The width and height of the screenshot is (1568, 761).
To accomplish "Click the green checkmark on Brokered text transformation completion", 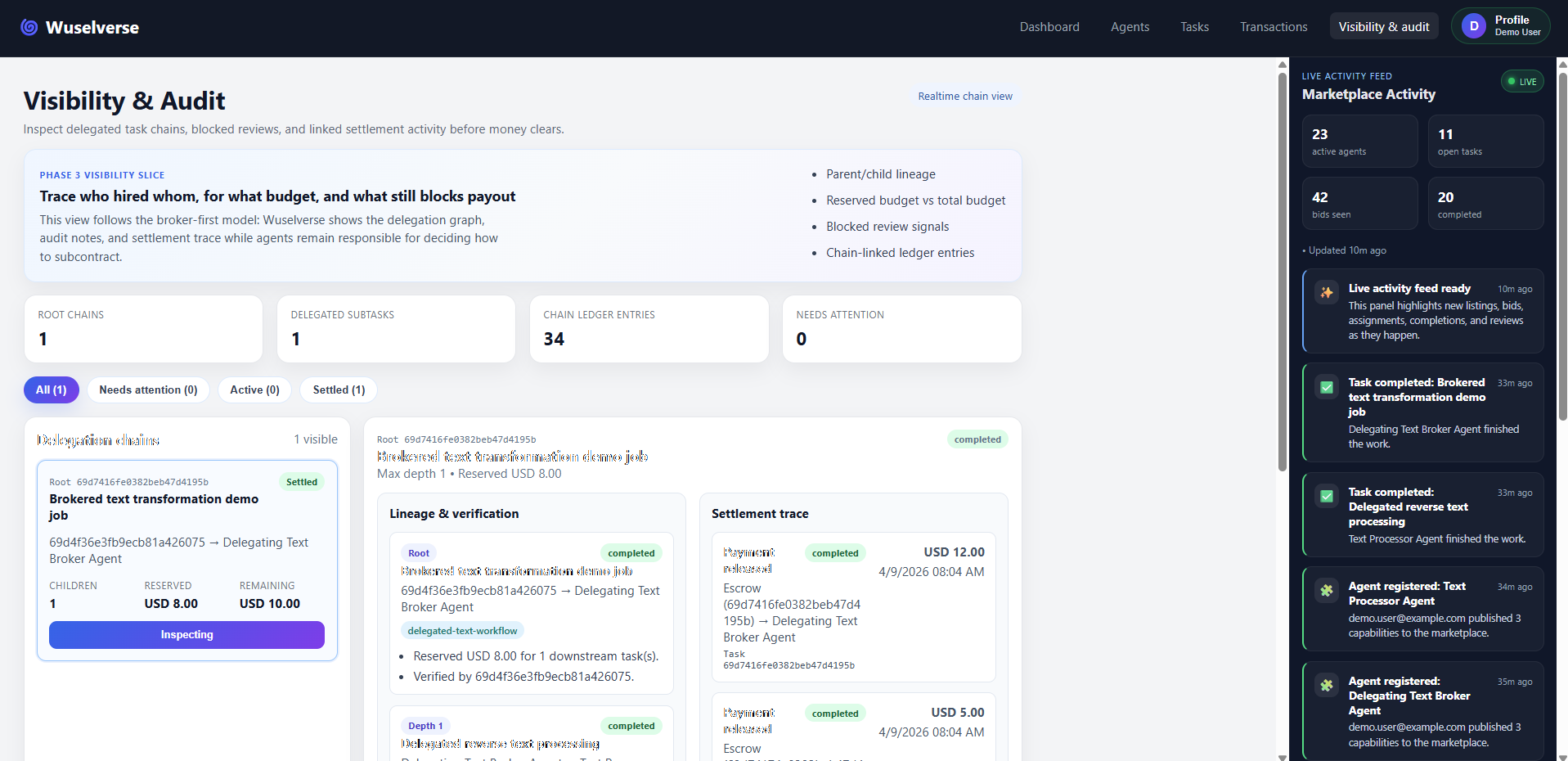I will click(x=1326, y=387).
